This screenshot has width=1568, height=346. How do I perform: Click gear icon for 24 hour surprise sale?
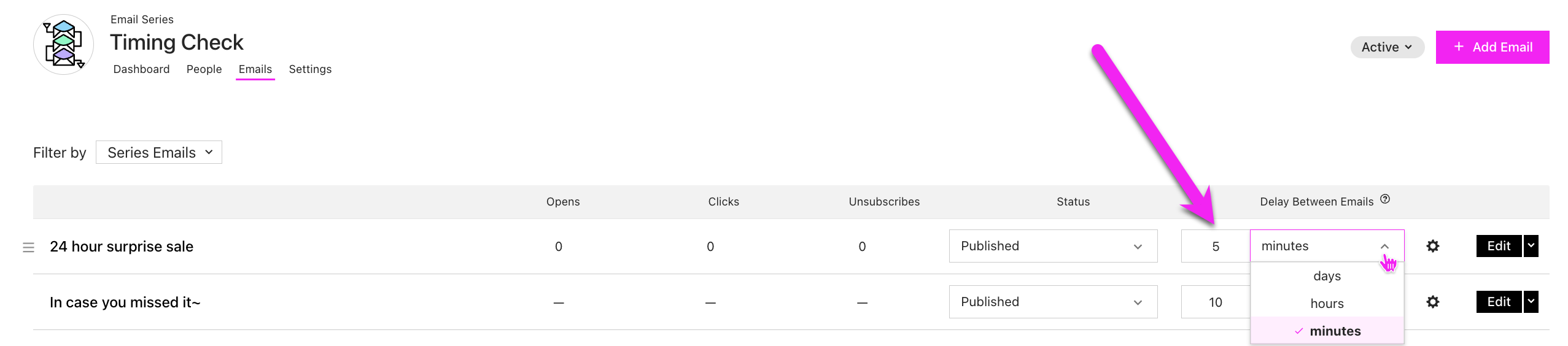[x=1432, y=246]
